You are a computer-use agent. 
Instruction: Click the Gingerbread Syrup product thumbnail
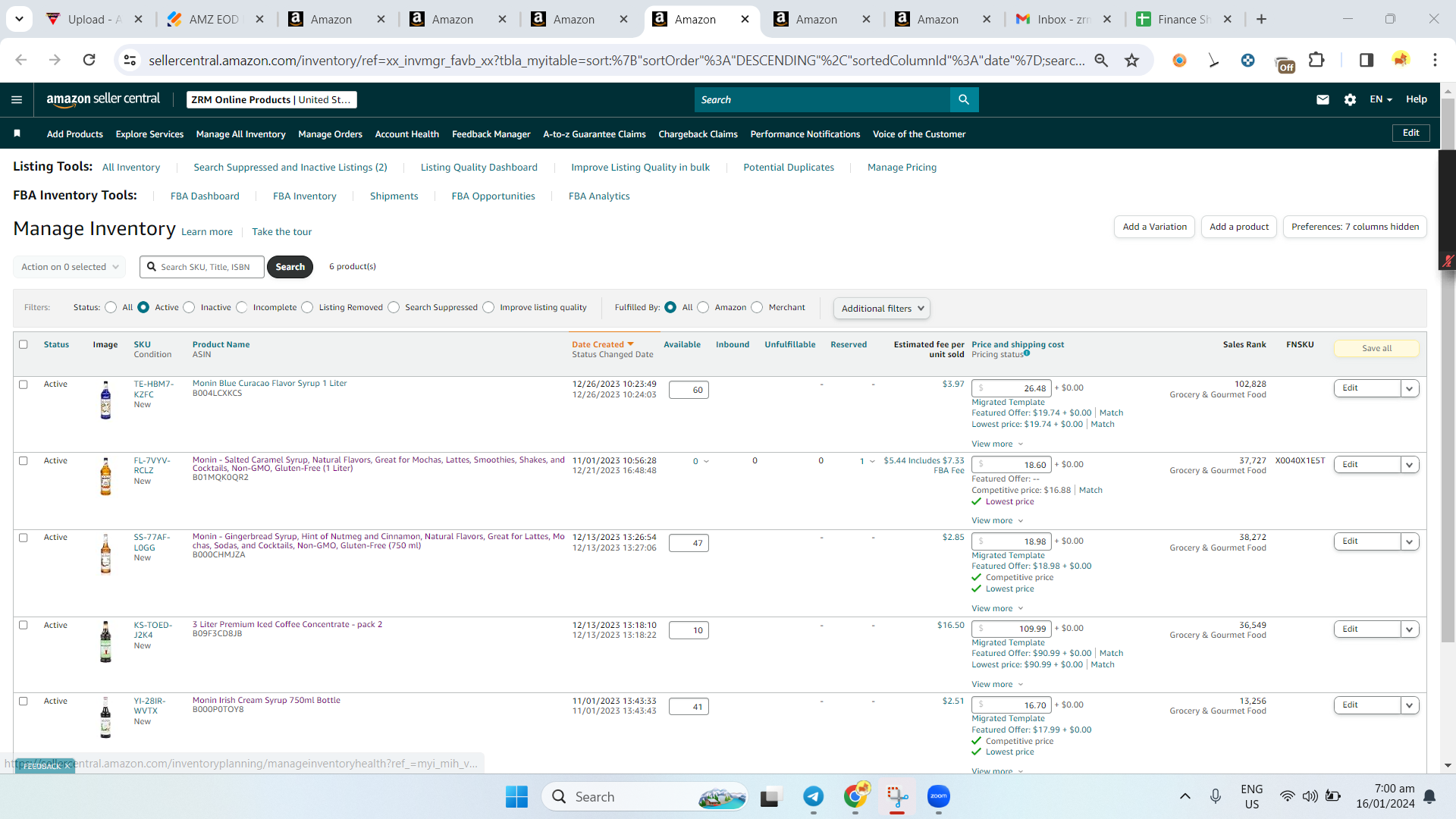tap(105, 554)
